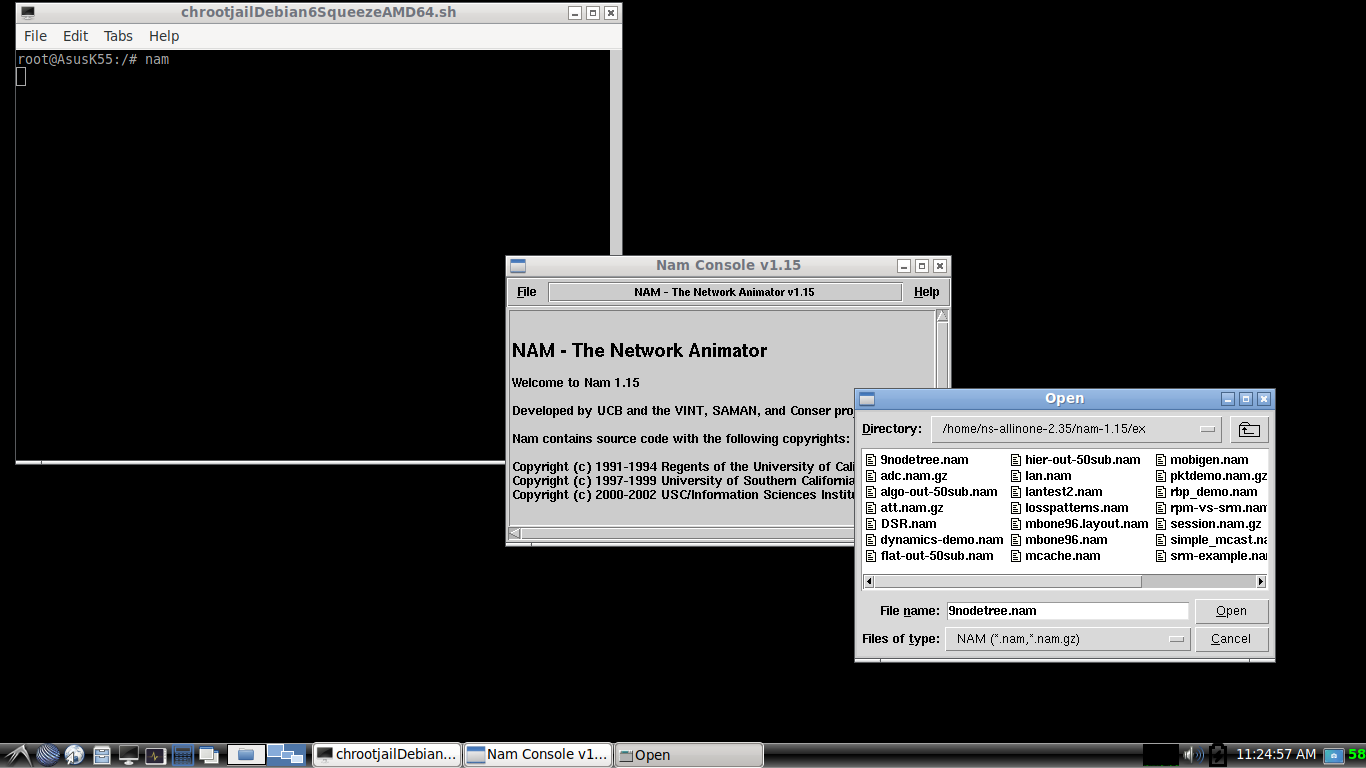Click Nam Console vertical scrollbar up arrow

(x=942, y=316)
